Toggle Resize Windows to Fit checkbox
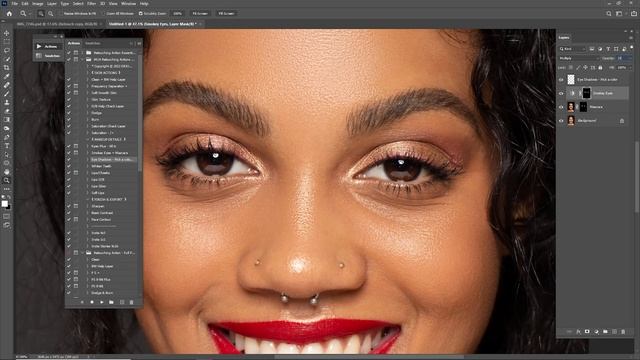The image size is (640, 360). [x=61, y=13]
